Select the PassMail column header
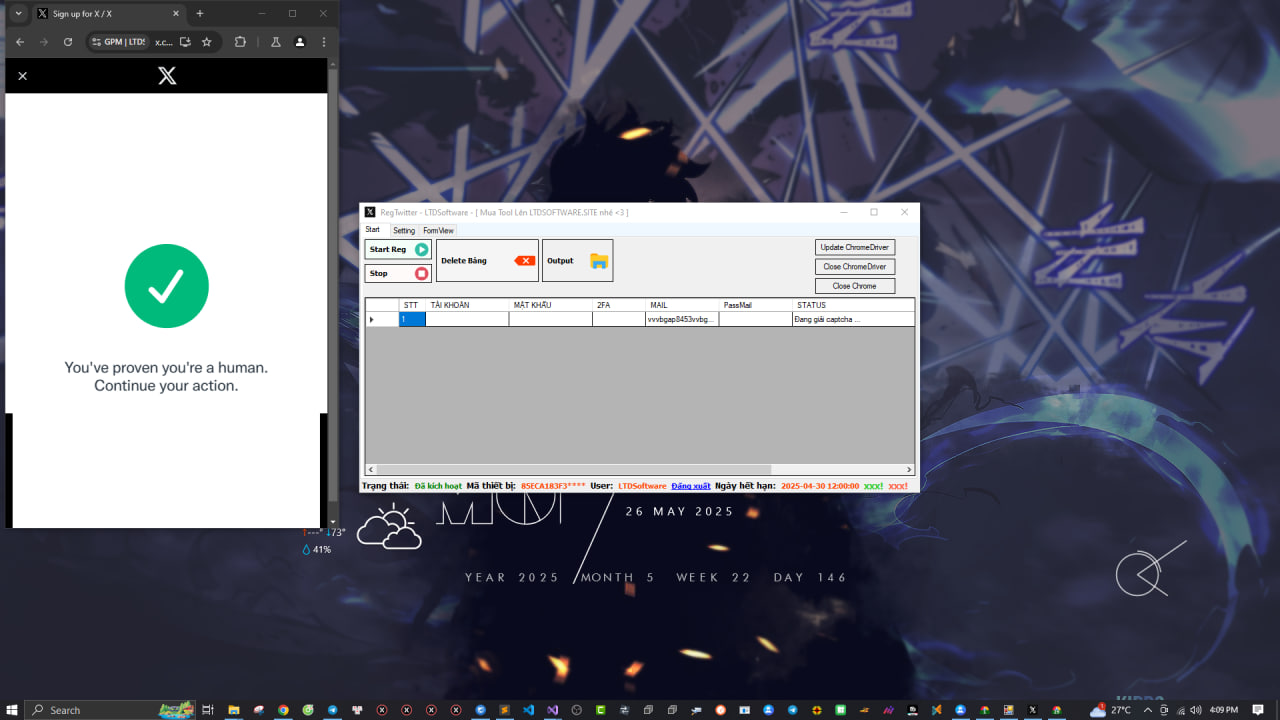1280x720 pixels. (755, 305)
